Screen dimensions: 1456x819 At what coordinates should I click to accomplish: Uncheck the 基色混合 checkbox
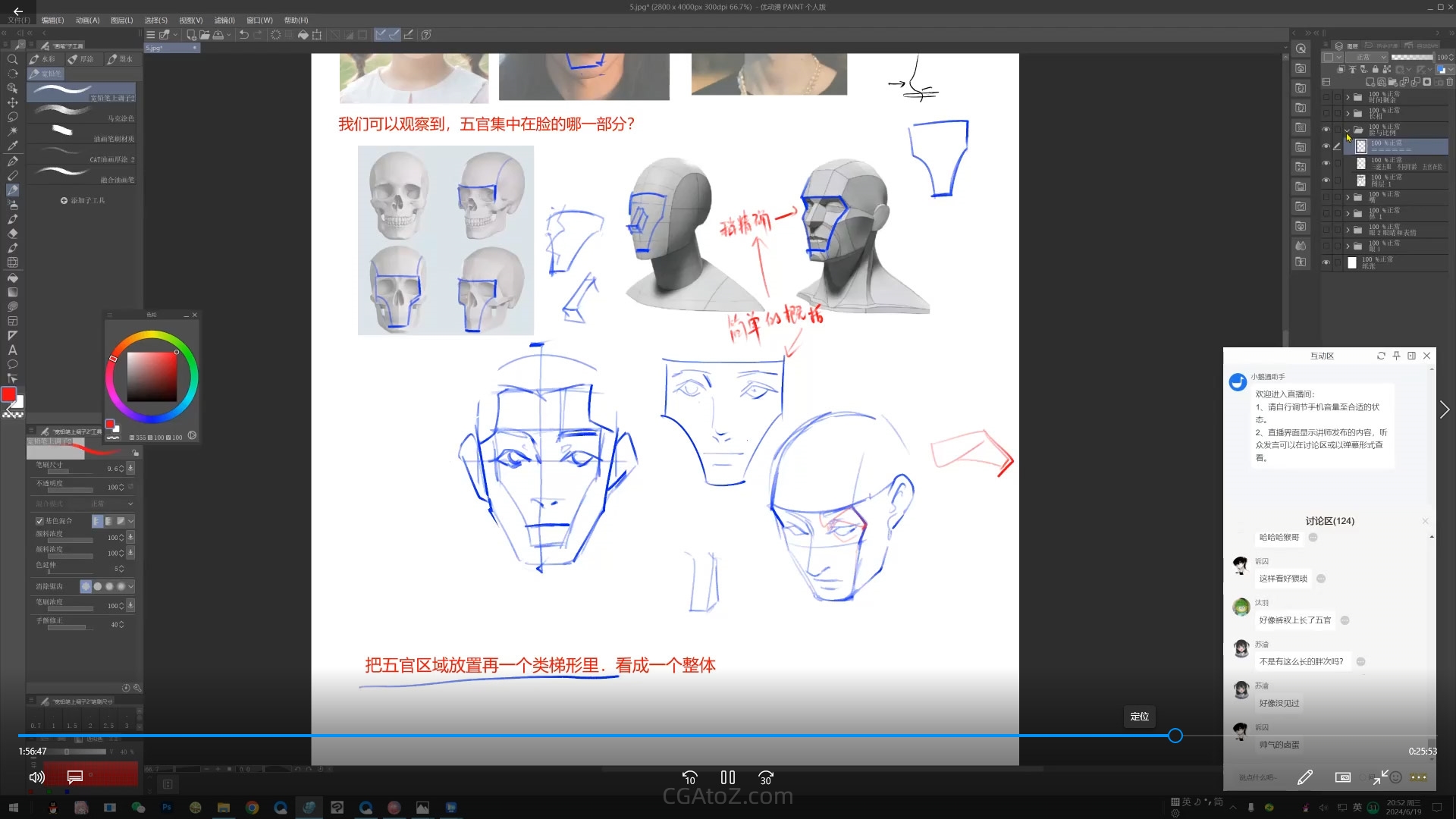39,521
